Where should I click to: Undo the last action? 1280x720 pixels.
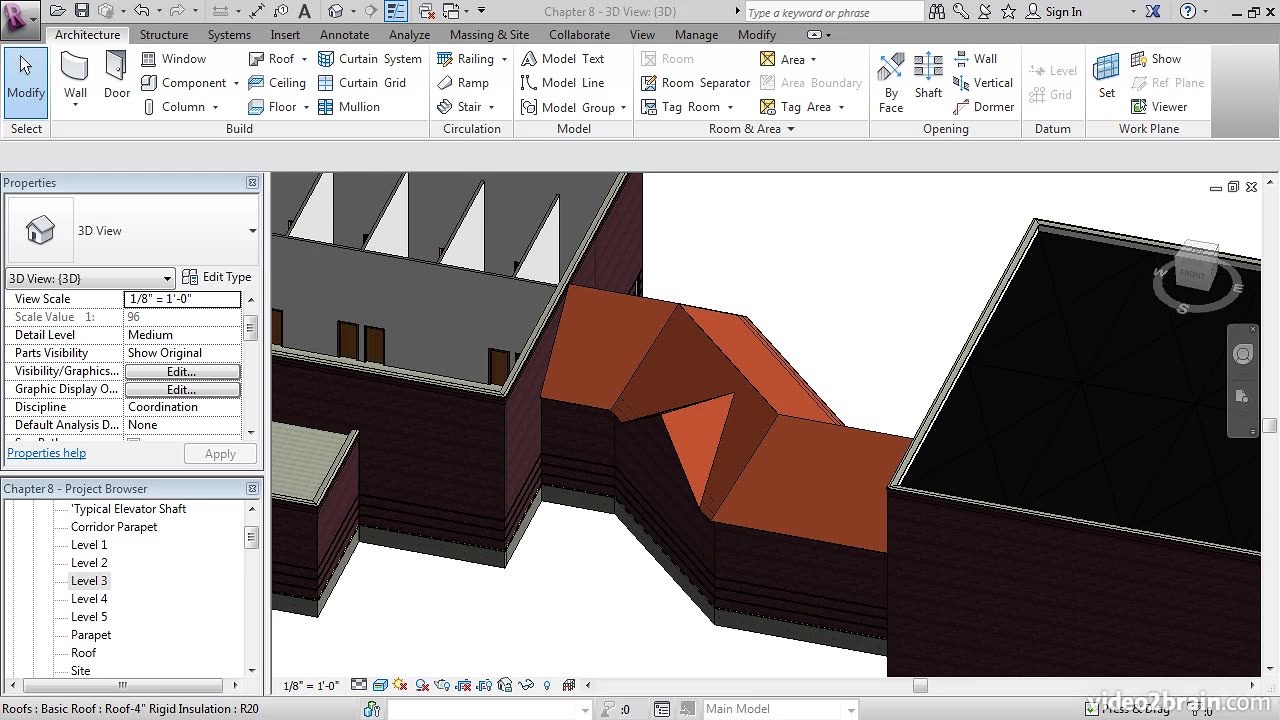point(141,11)
